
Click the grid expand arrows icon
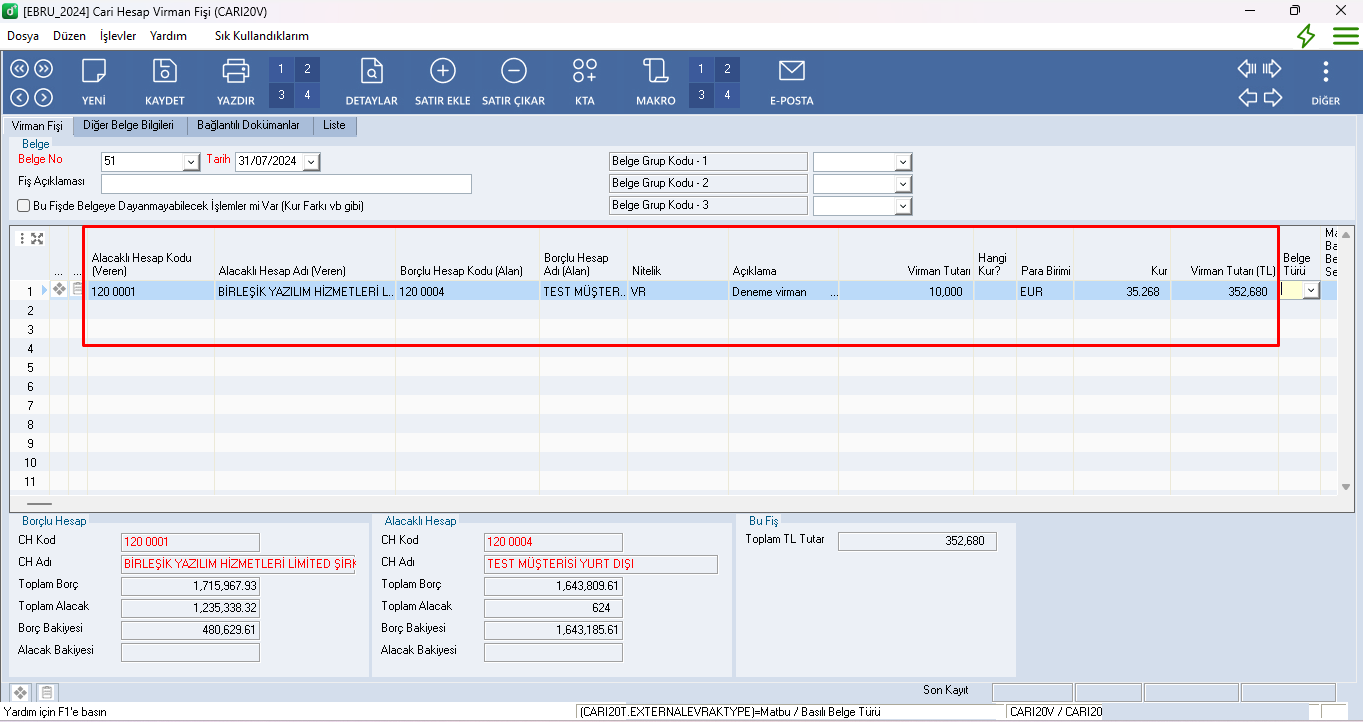click(x=37, y=238)
